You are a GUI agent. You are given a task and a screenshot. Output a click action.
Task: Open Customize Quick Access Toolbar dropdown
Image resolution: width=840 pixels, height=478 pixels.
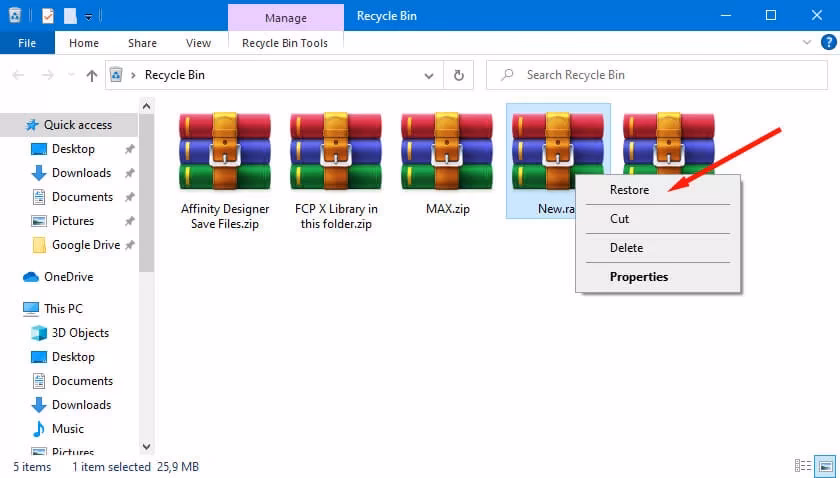[x=89, y=17]
